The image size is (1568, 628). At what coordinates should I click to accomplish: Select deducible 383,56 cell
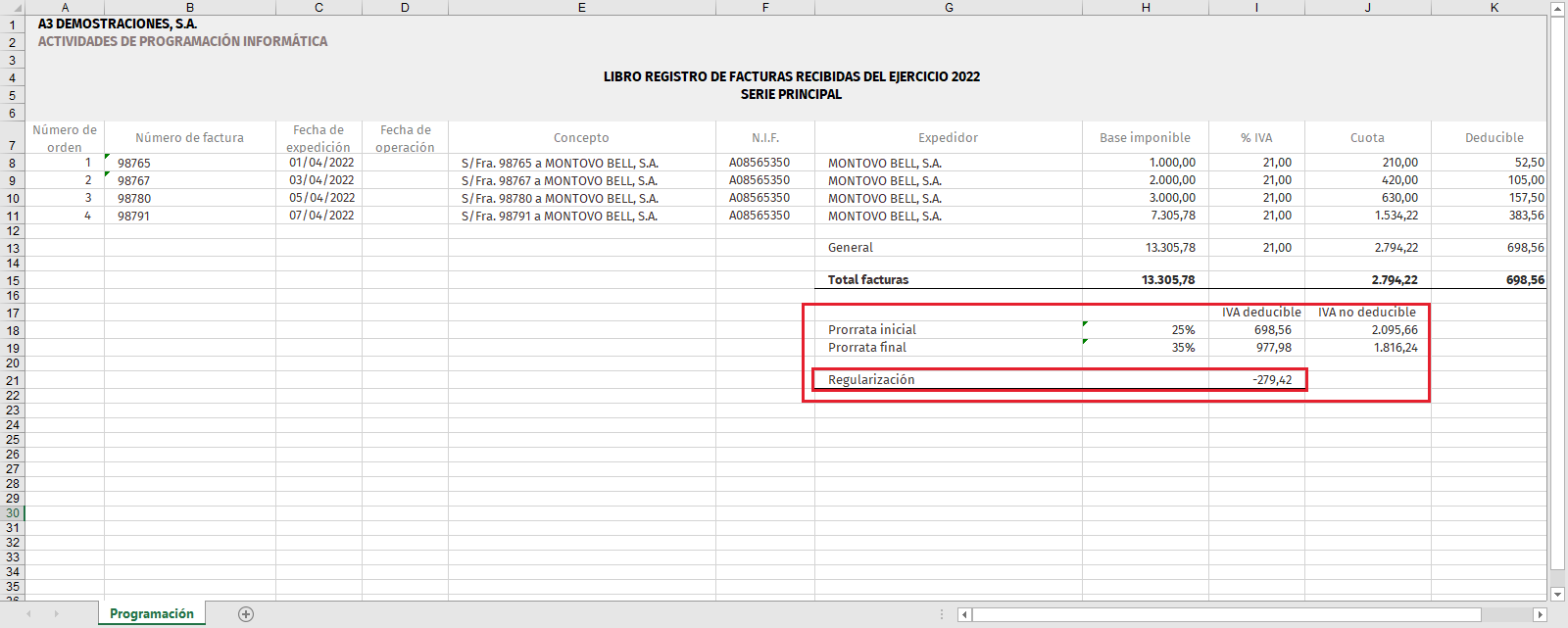tap(1490, 216)
